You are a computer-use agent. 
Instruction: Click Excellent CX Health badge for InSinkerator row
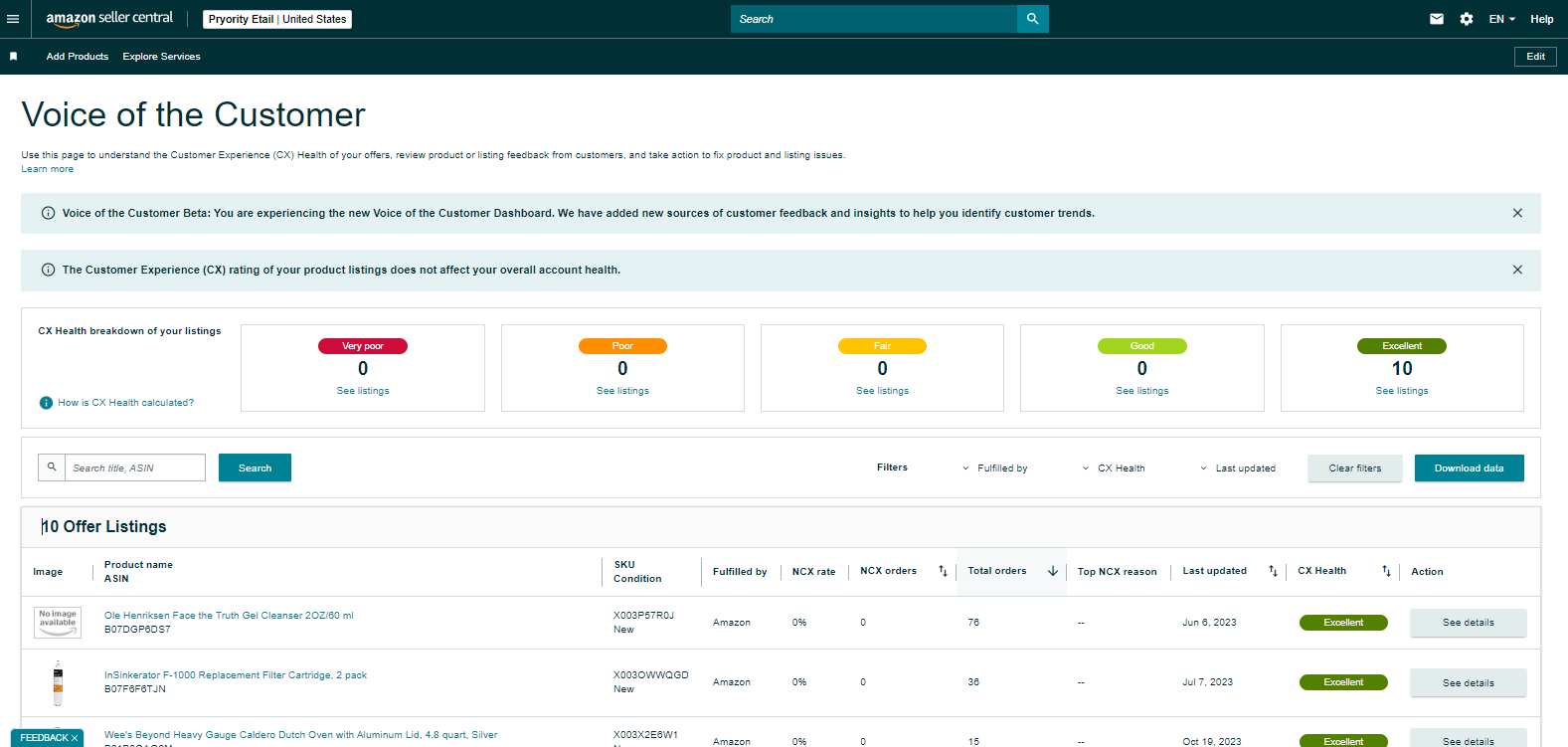tap(1343, 682)
